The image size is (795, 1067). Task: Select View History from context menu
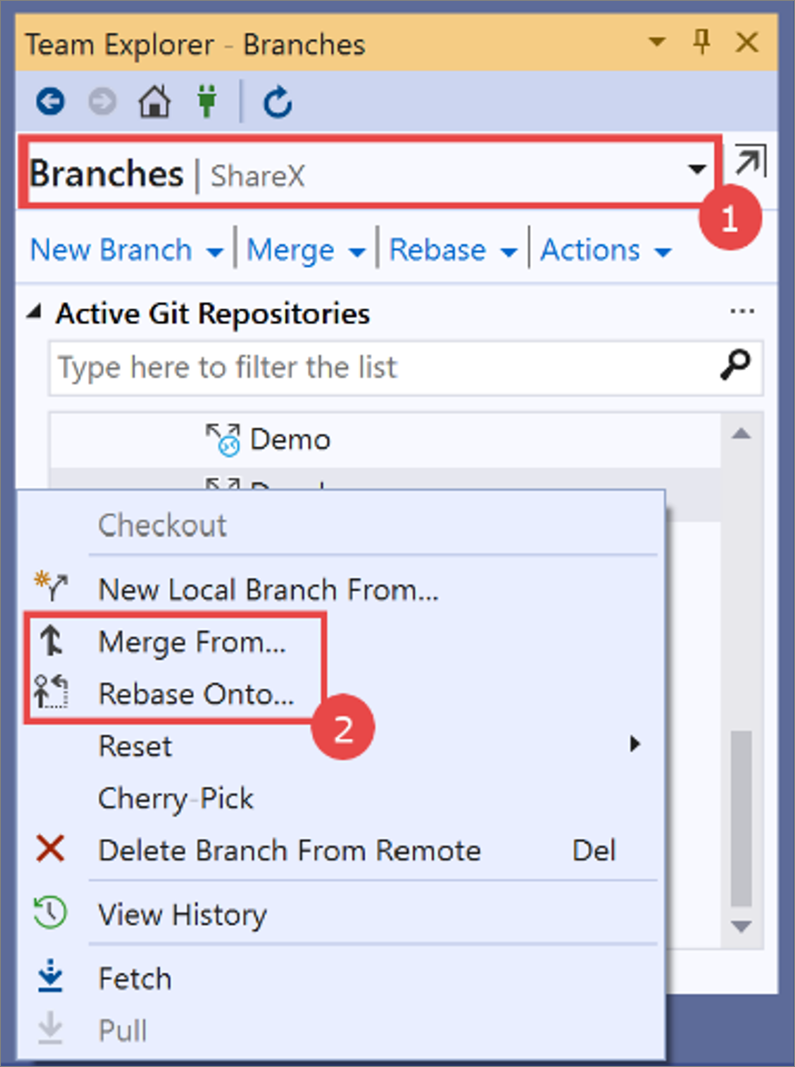182,914
